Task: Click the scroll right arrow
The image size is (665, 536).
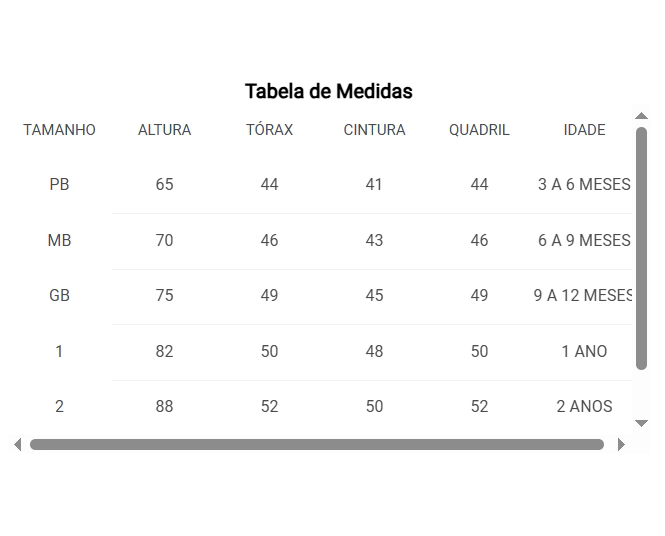Action: tap(621, 444)
